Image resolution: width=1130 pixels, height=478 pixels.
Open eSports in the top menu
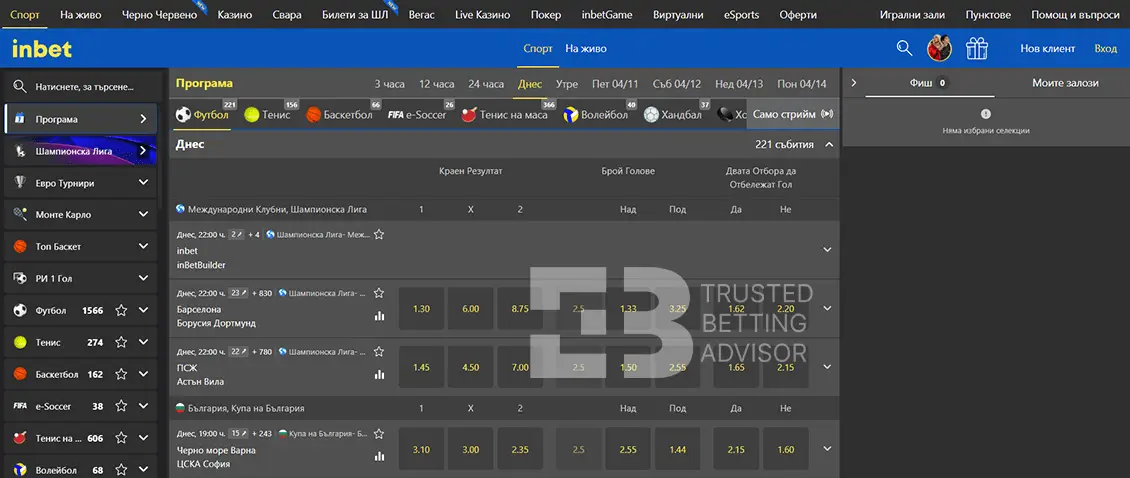742,14
